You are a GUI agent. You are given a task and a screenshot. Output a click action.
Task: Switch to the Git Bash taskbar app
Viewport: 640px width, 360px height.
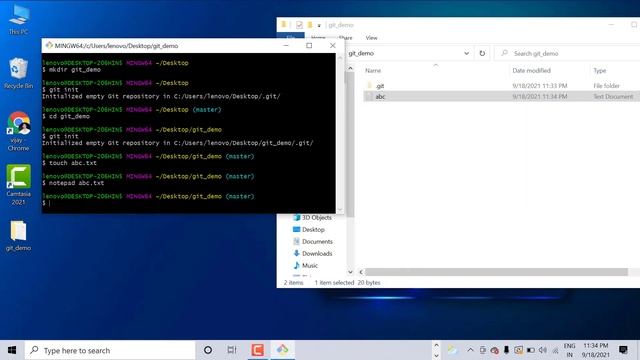point(282,350)
